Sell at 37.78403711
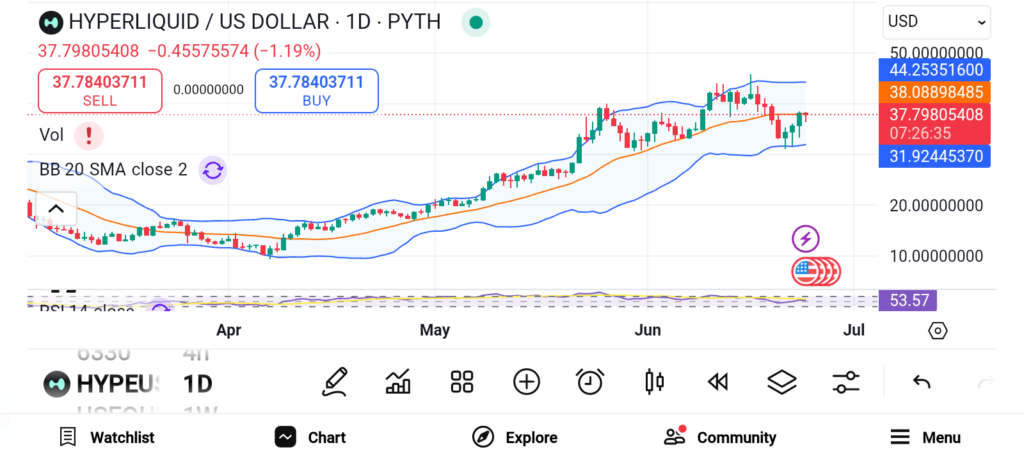 click(100, 91)
